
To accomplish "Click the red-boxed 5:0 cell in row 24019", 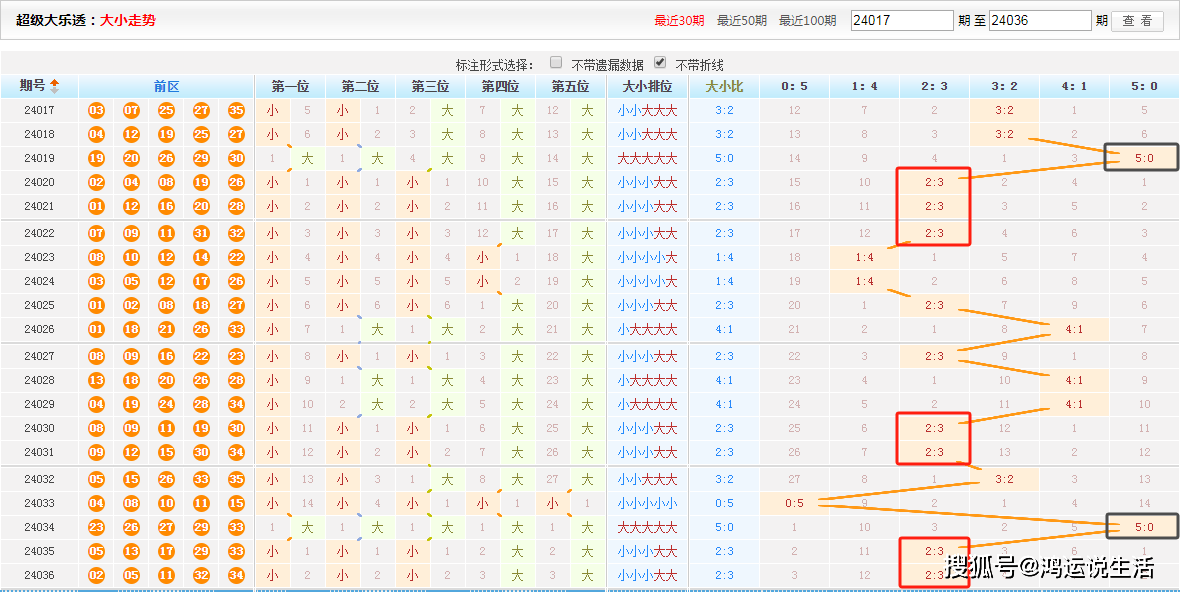I will pos(1141,157).
